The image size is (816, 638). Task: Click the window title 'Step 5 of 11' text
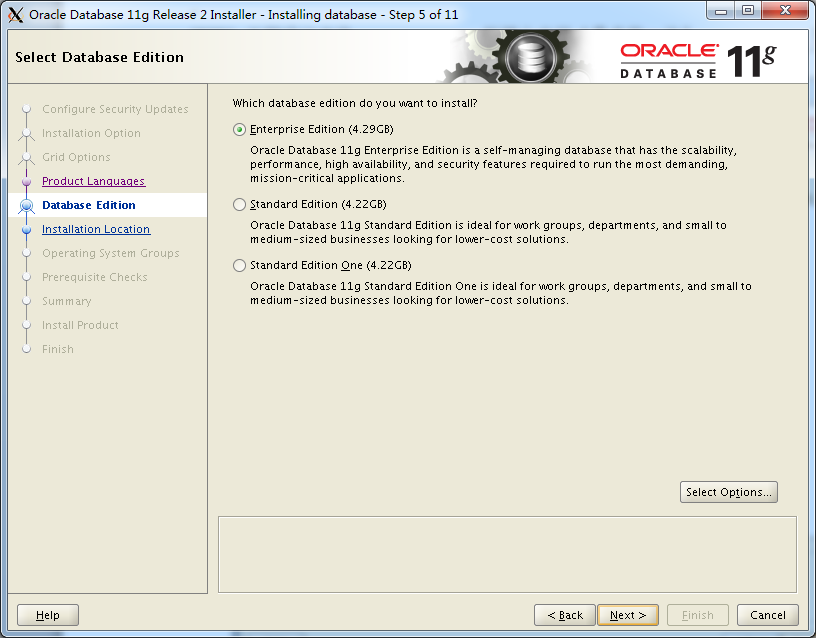click(424, 15)
